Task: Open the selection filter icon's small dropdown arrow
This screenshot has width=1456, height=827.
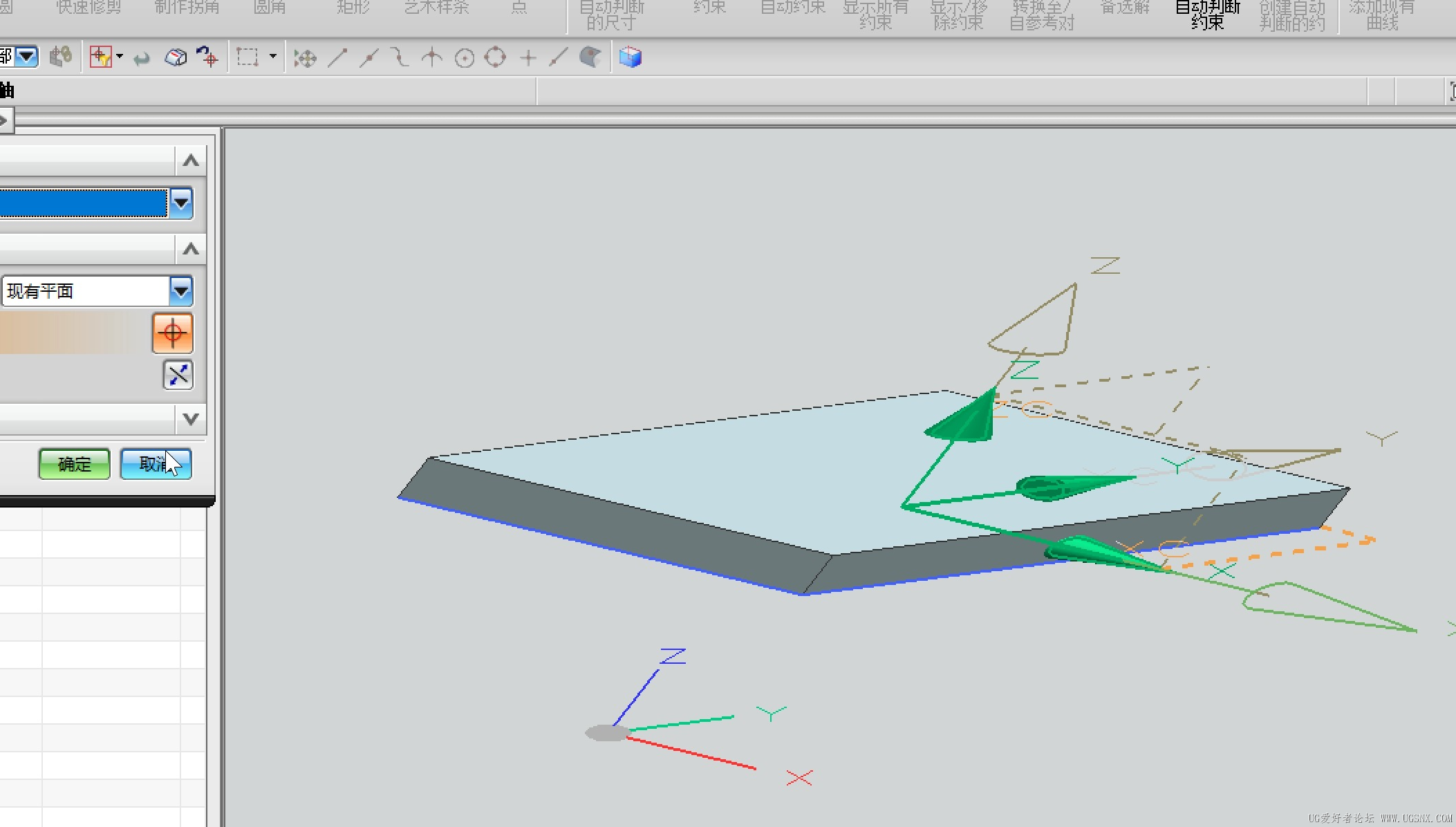Action: click(120, 56)
